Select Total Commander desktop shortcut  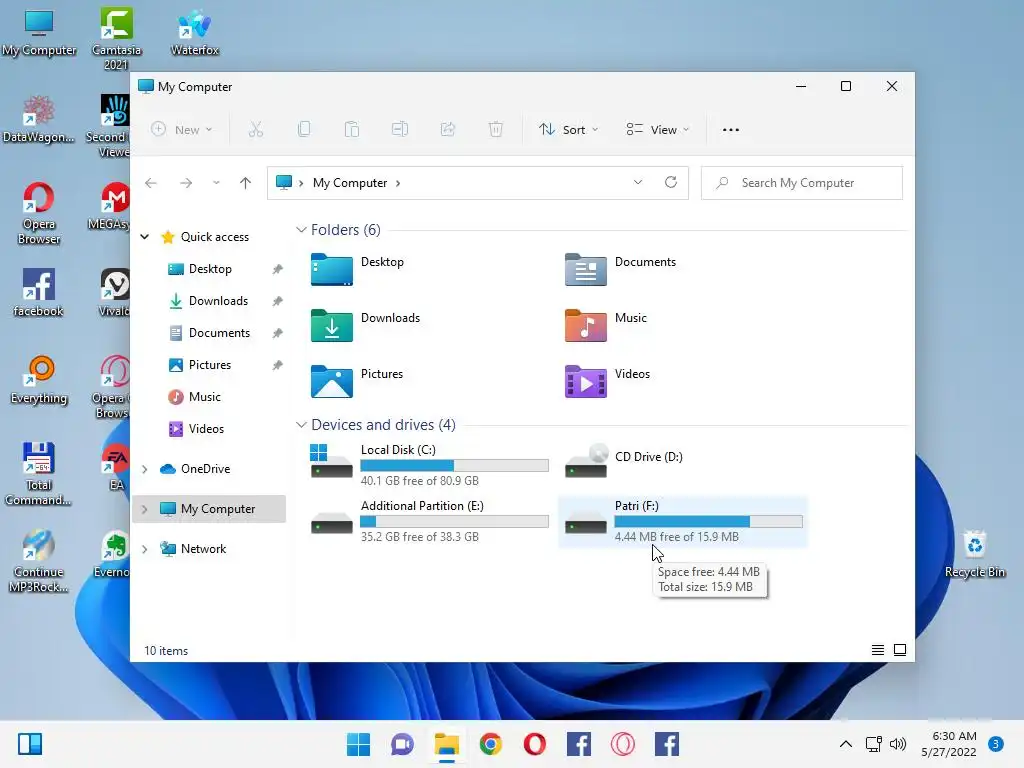pyautogui.click(x=39, y=474)
